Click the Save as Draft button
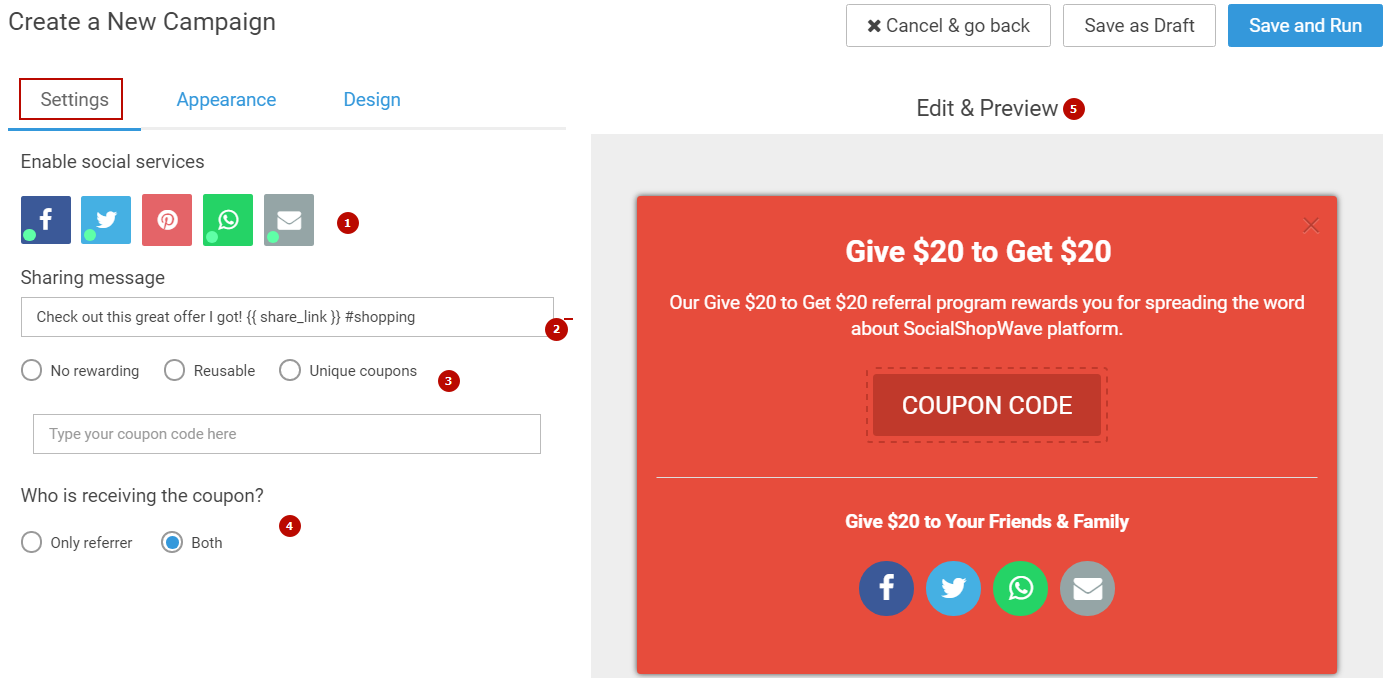The width and height of the screenshot is (1389, 678). point(1139,26)
